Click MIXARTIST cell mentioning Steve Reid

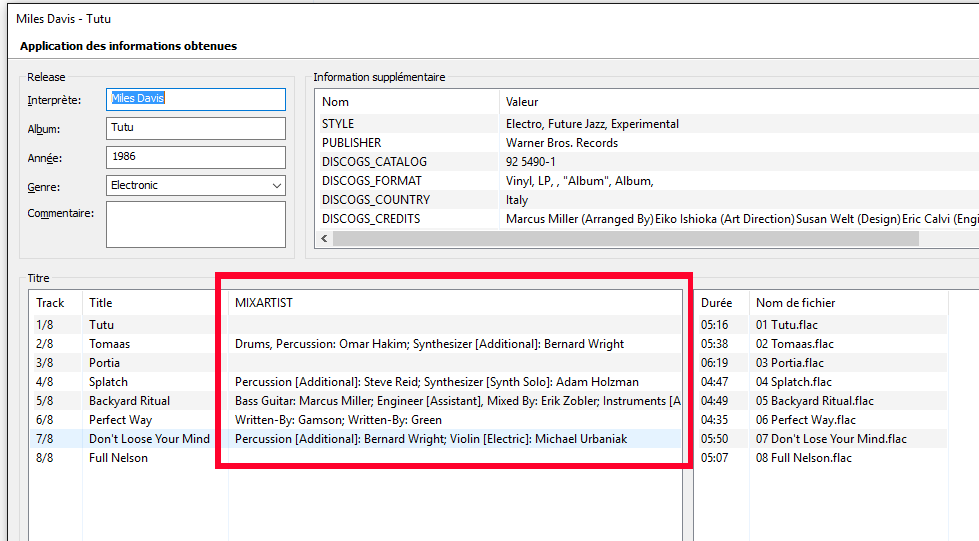(436, 382)
